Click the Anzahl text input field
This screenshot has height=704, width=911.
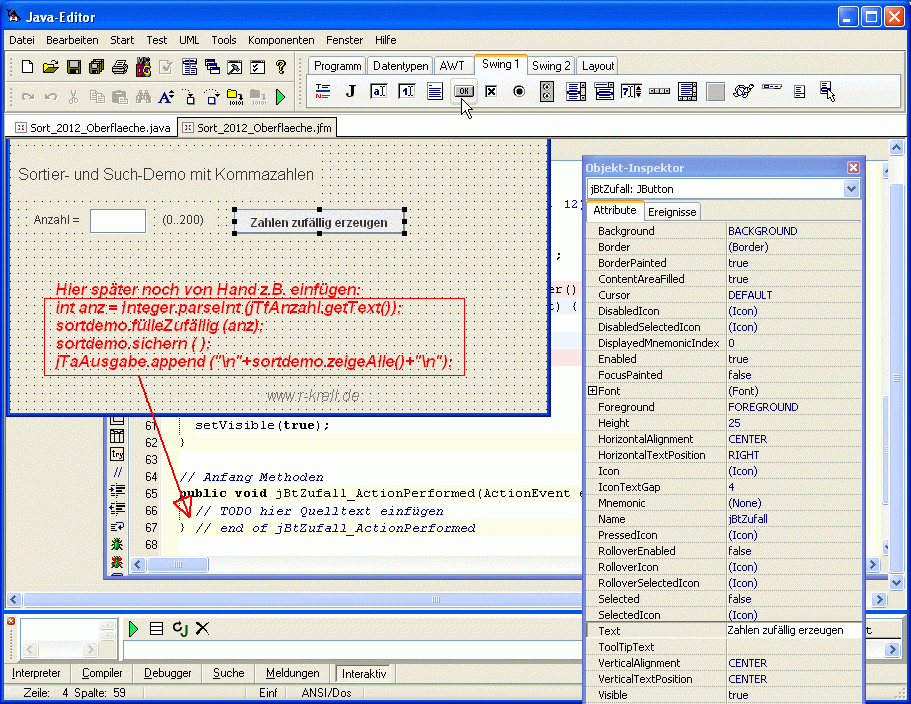tap(118, 220)
